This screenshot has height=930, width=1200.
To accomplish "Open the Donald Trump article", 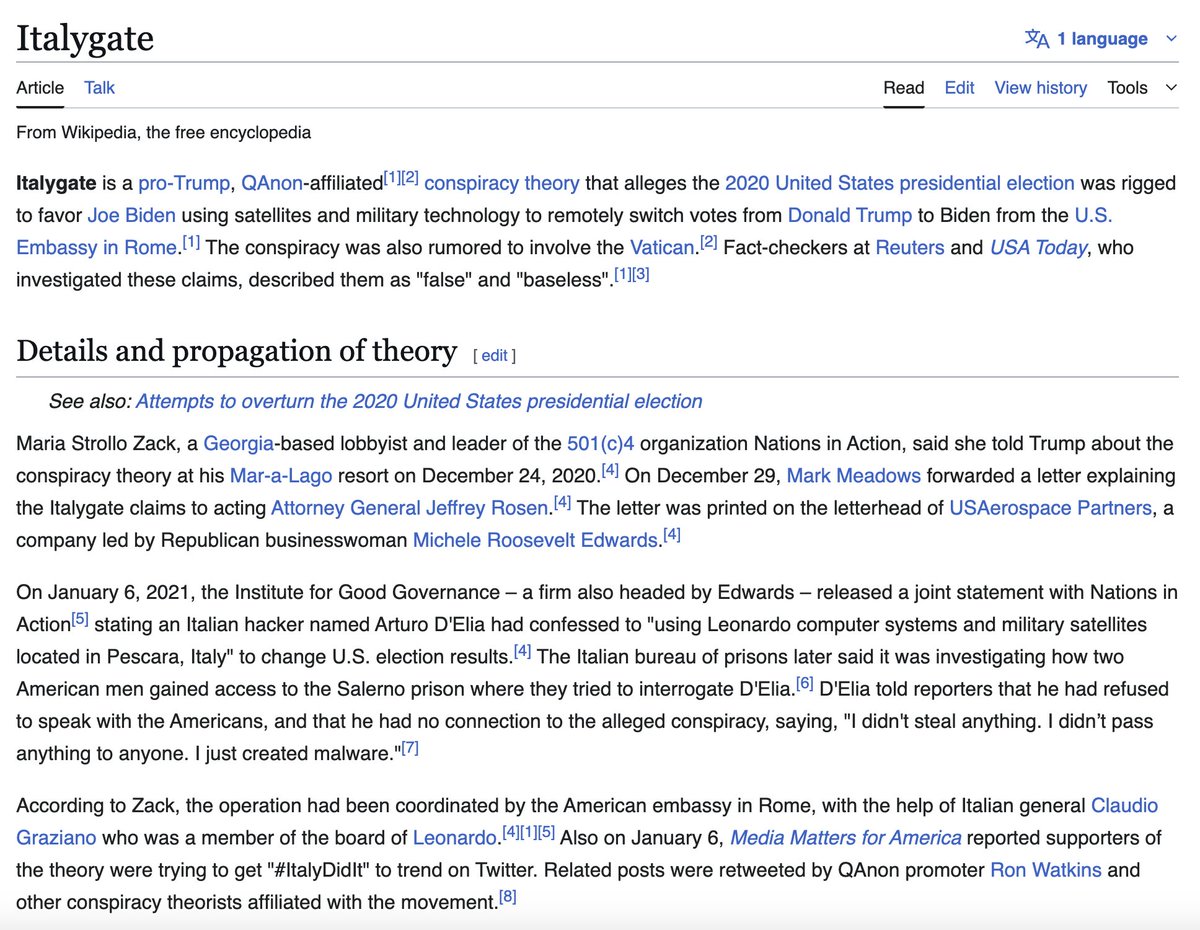I will tap(849, 215).
